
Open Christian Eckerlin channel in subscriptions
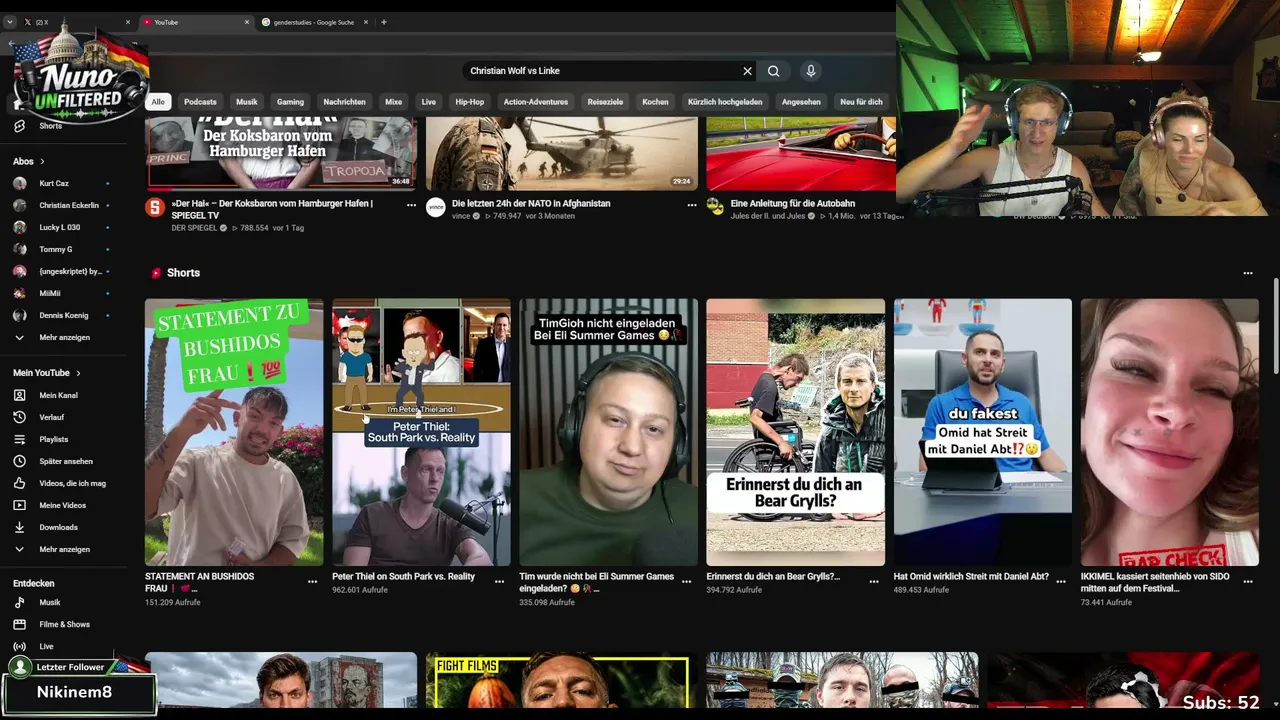tap(60, 205)
